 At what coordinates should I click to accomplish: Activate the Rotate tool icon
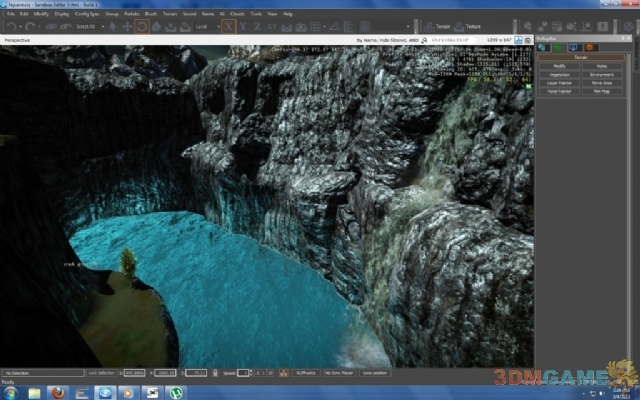(142, 27)
